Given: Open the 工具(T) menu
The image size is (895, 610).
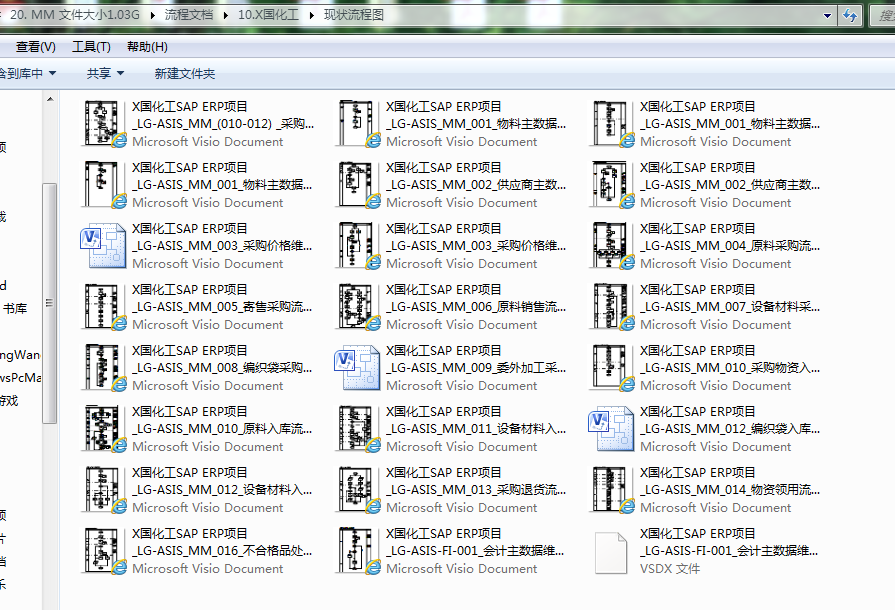Looking at the screenshot, I should (91, 47).
